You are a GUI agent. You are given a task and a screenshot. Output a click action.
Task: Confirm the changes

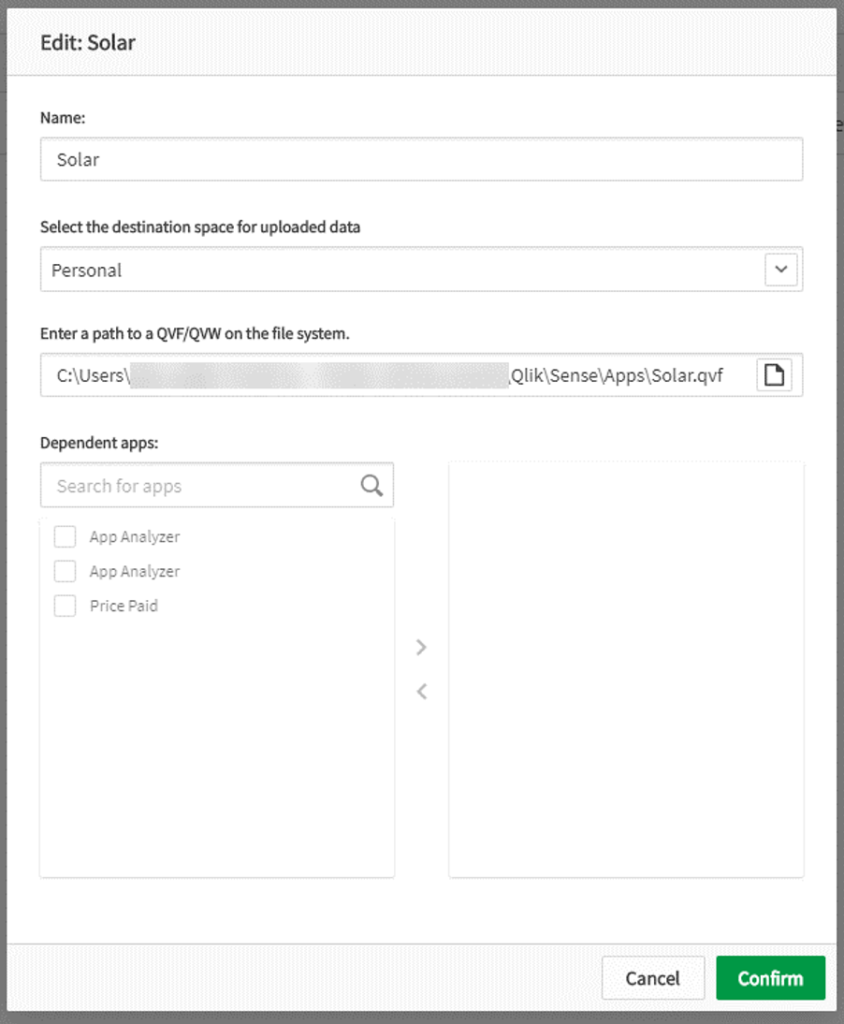[x=770, y=978]
